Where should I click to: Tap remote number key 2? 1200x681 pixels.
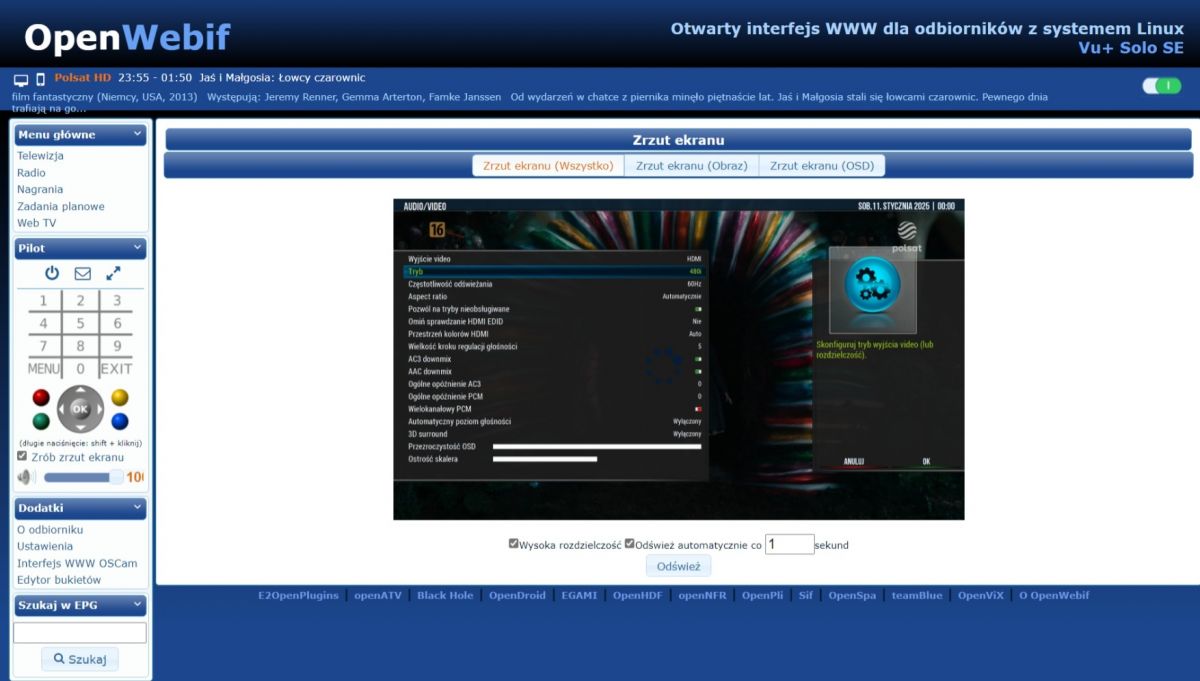click(x=81, y=301)
